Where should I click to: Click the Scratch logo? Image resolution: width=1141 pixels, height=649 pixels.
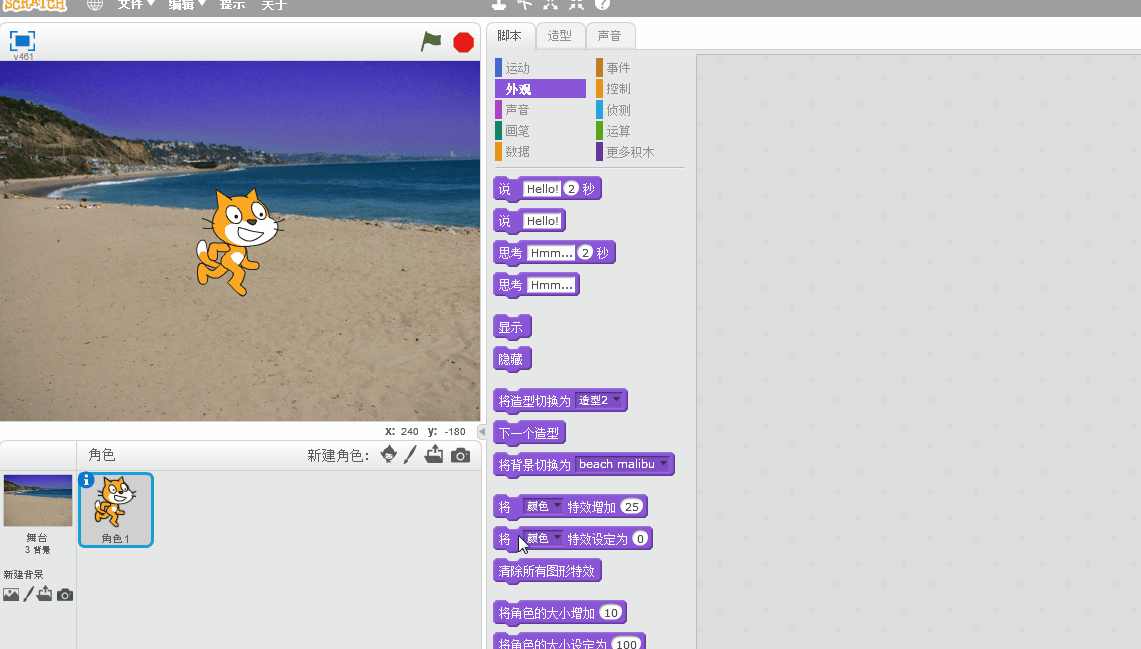point(34,5)
